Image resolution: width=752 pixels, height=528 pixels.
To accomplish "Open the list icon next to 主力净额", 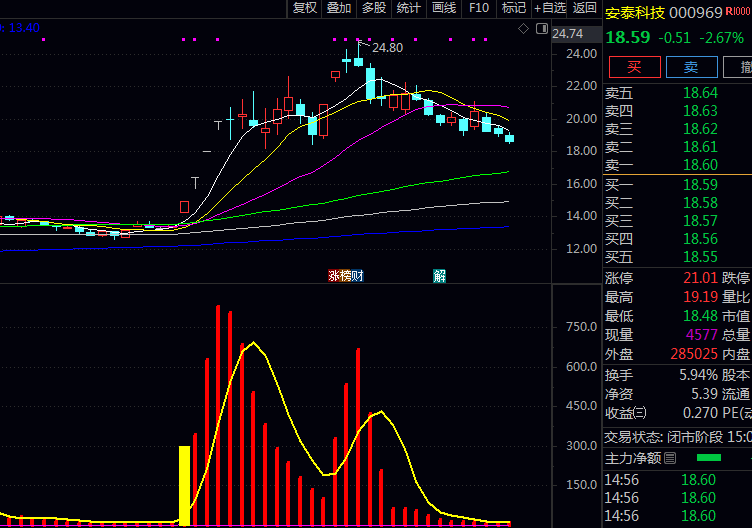I will click(x=671, y=458).
